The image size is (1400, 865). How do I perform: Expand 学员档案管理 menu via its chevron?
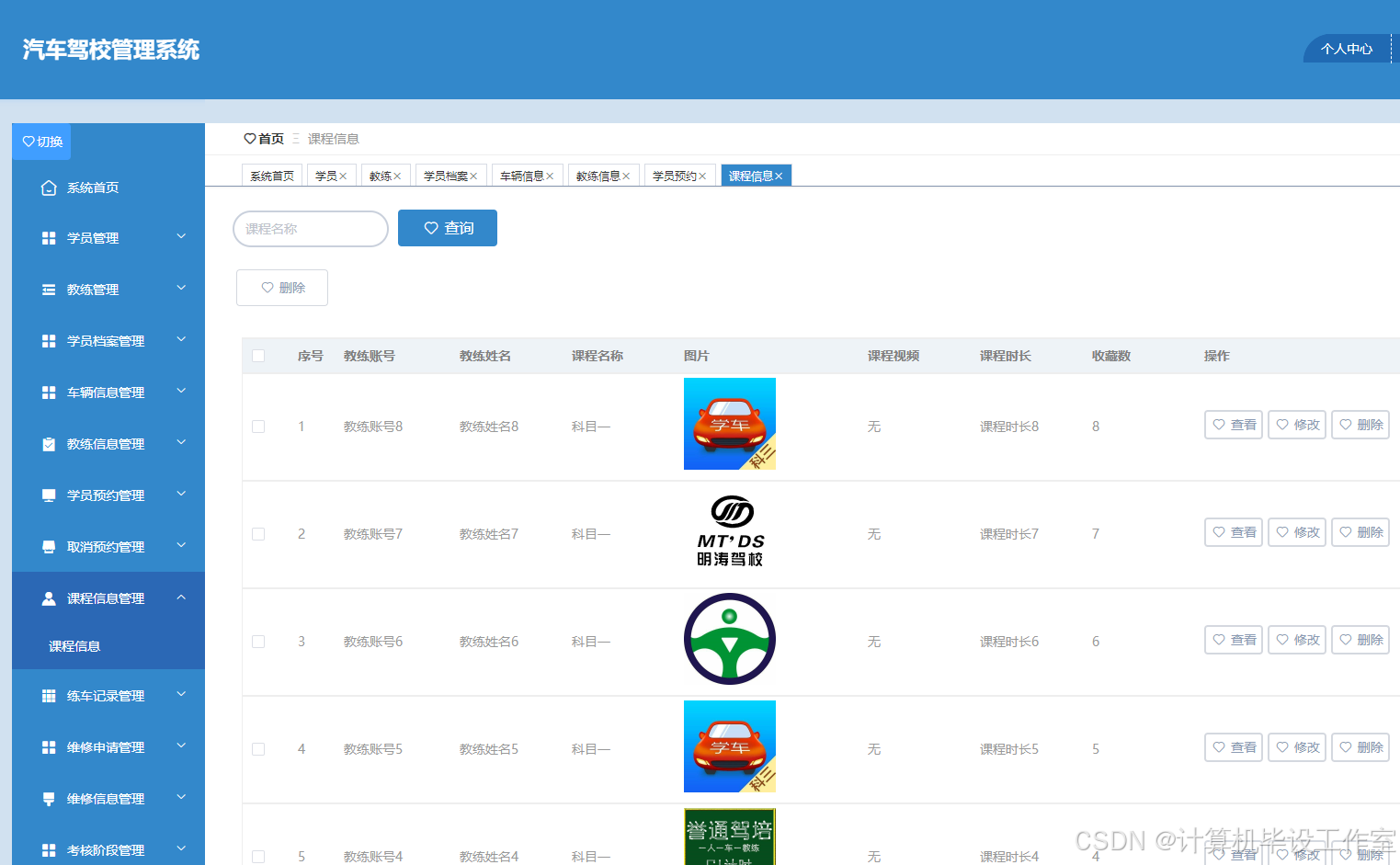pos(181,339)
